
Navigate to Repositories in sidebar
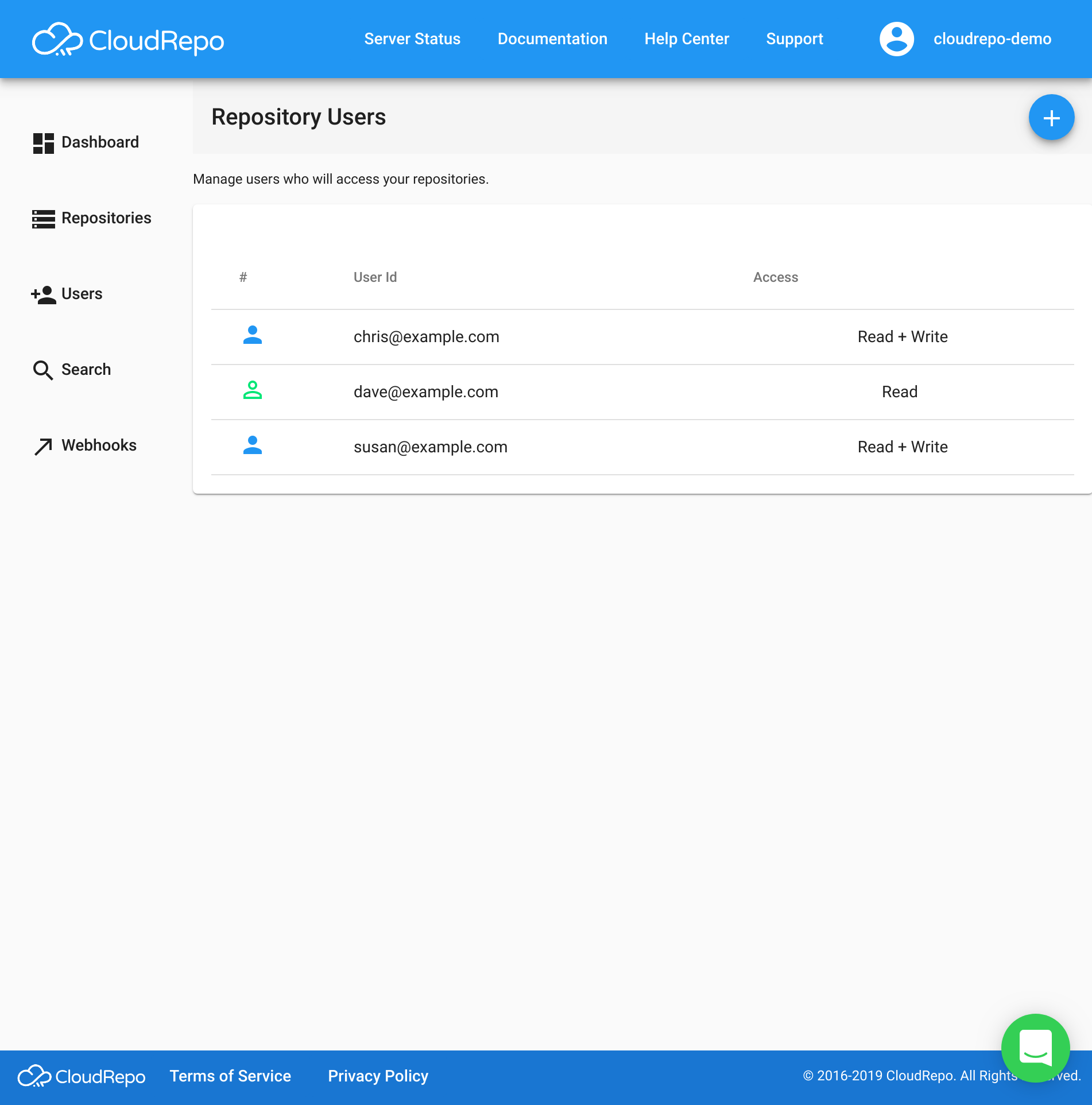click(106, 218)
